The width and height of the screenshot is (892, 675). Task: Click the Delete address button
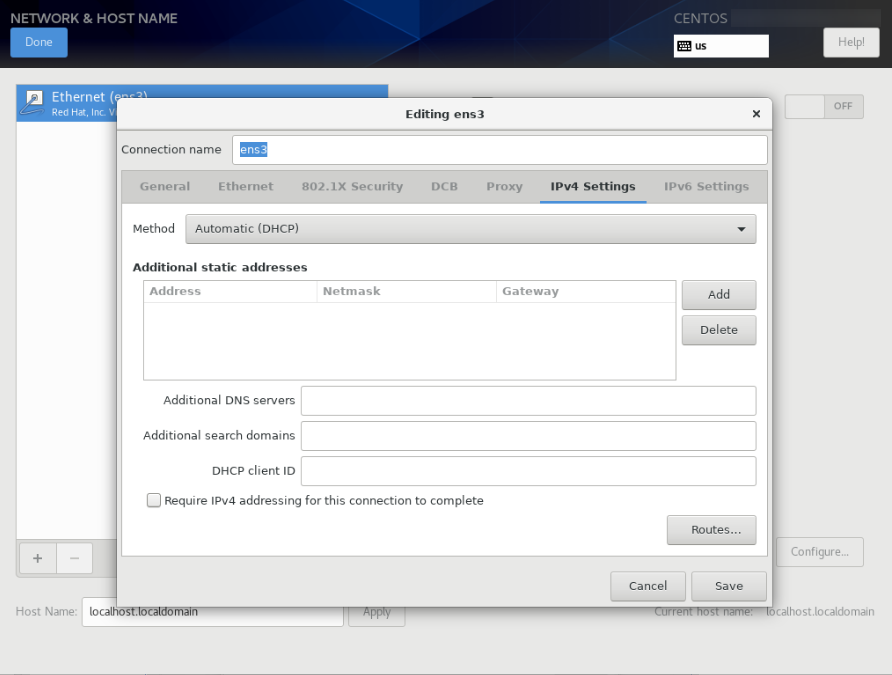tap(719, 330)
